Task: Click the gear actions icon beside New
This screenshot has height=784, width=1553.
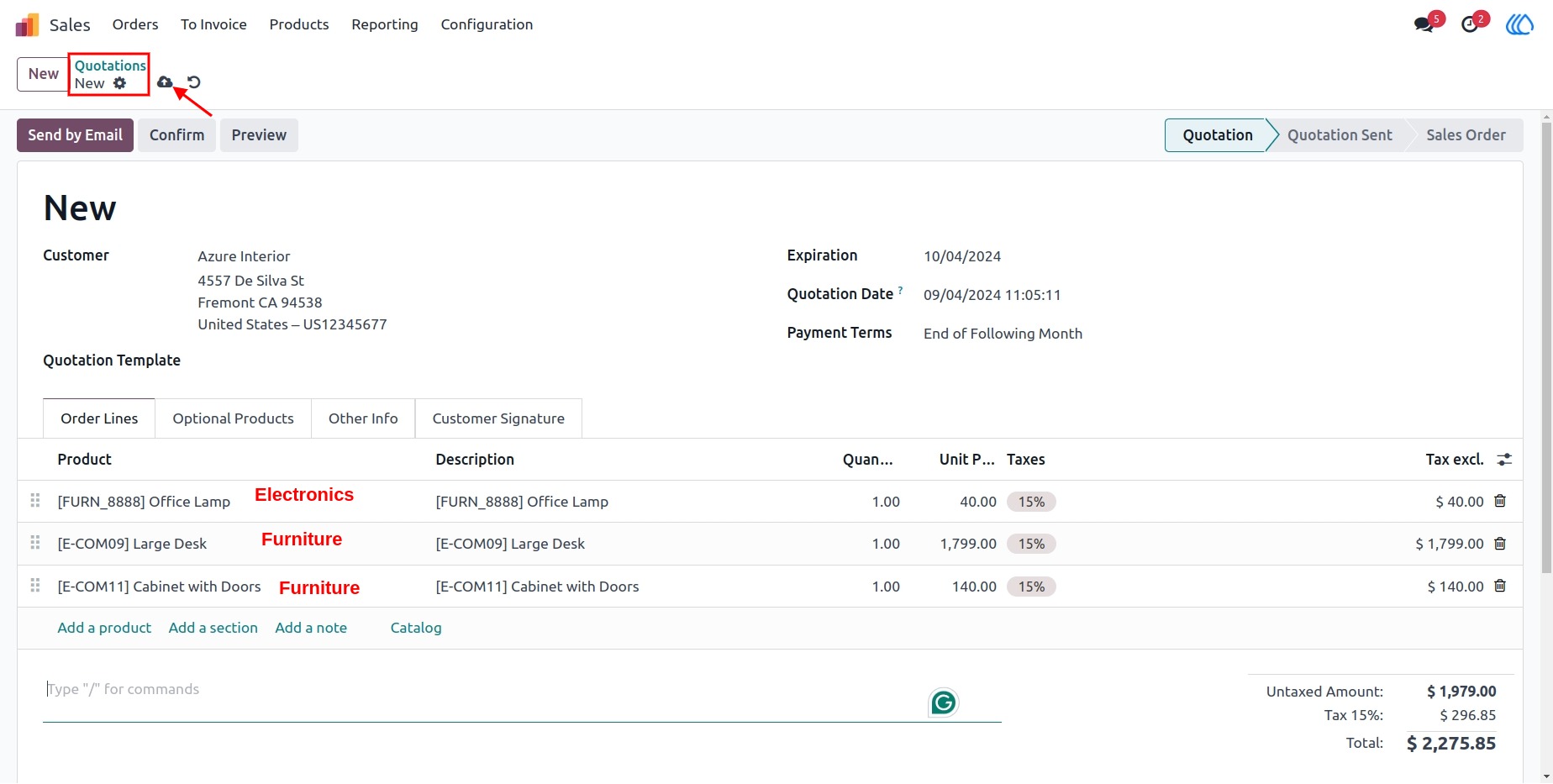Action: (x=120, y=83)
